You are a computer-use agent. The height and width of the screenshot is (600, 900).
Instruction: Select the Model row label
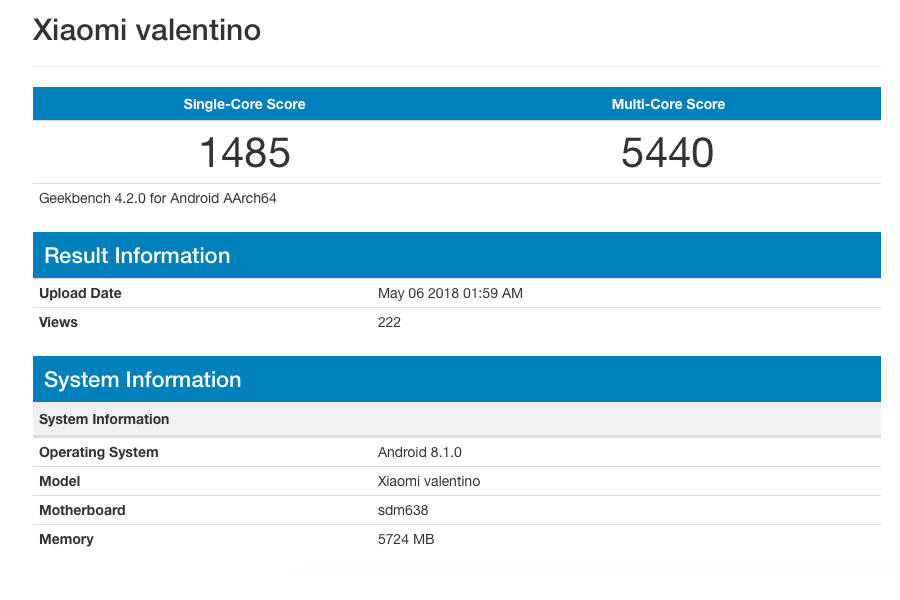pyautogui.click(x=59, y=481)
